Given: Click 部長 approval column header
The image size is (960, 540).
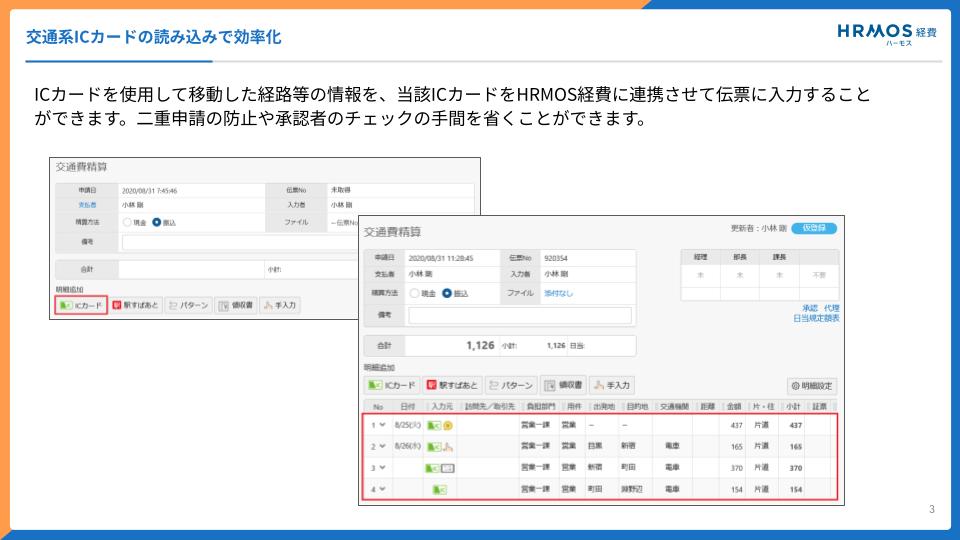Looking at the screenshot, I should coord(740,257).
